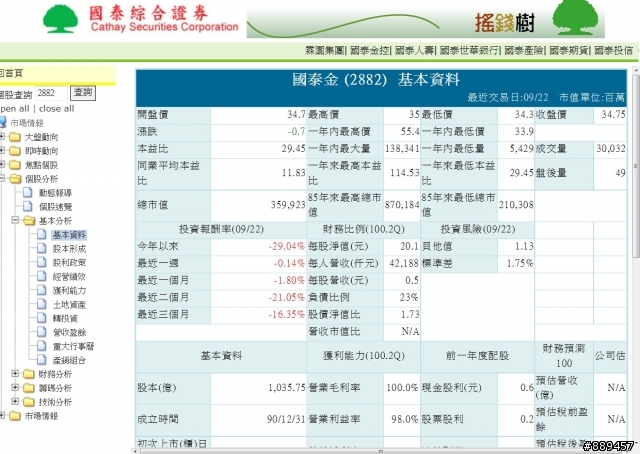This screenshot has width=640, height=454.
Task: Collapse the 個股分析 tree node
Action: click(x=2, y=178)
